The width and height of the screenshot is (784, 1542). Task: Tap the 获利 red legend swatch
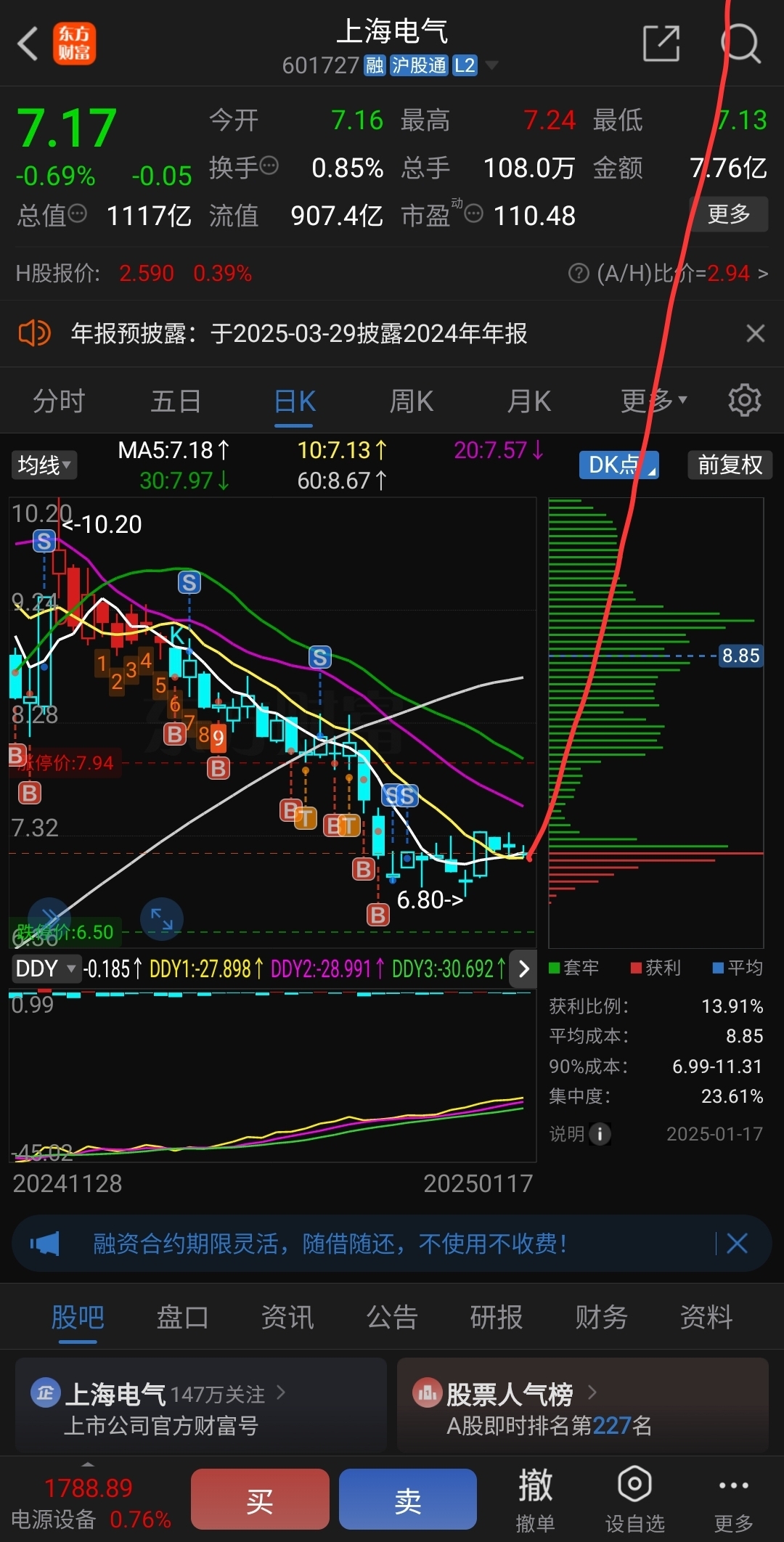tap(636, 968)
